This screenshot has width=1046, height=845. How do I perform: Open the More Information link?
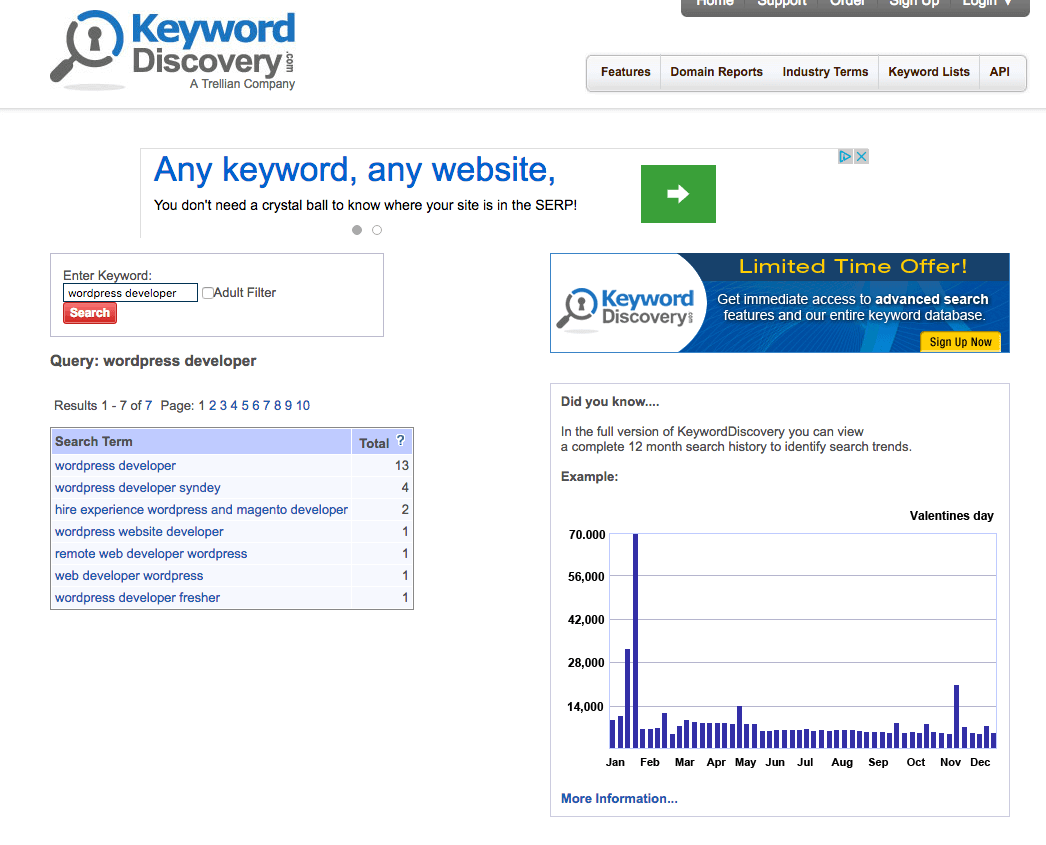click(619, 798)
